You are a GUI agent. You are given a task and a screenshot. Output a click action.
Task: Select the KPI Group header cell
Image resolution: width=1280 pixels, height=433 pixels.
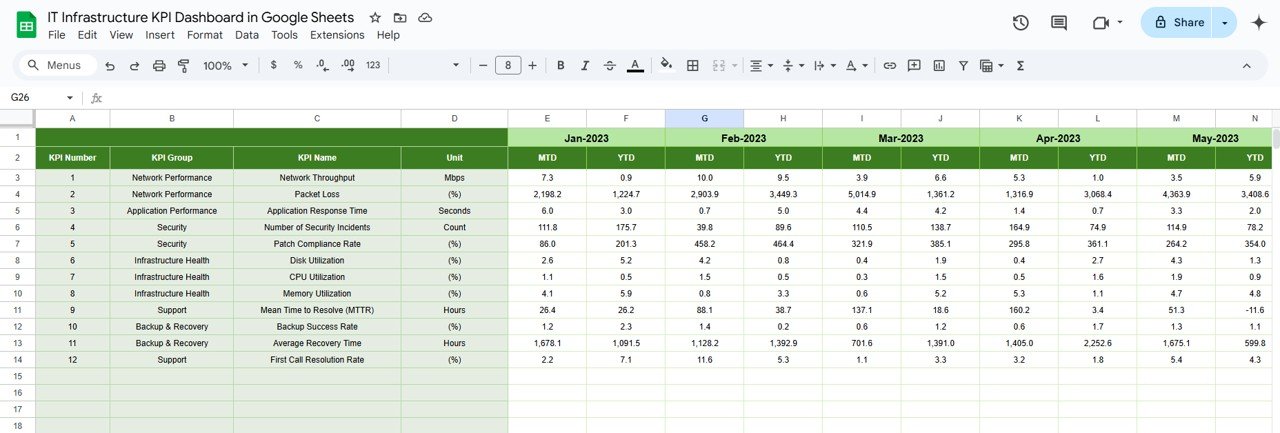[172, 158]
